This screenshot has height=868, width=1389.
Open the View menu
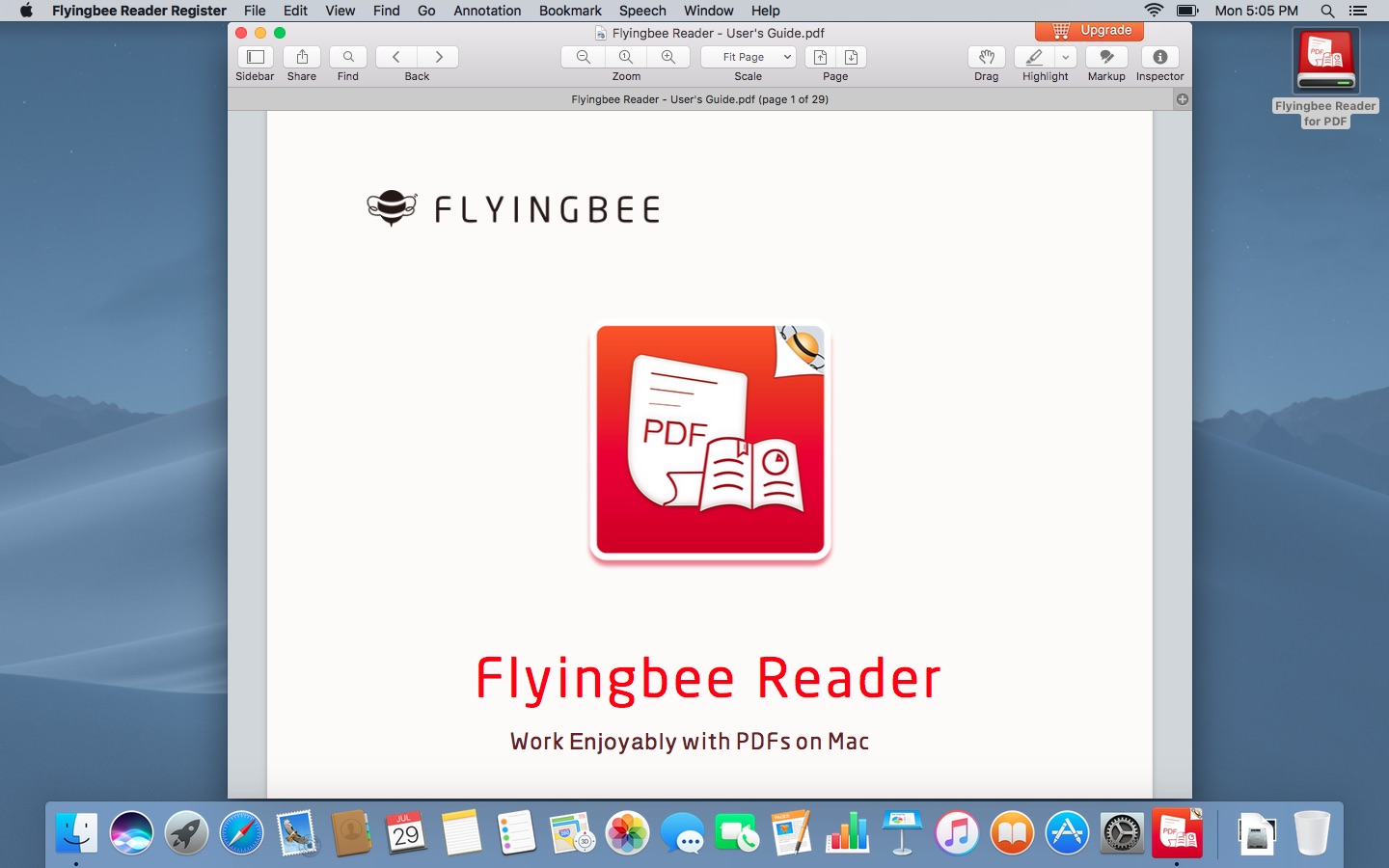point(340,11)
